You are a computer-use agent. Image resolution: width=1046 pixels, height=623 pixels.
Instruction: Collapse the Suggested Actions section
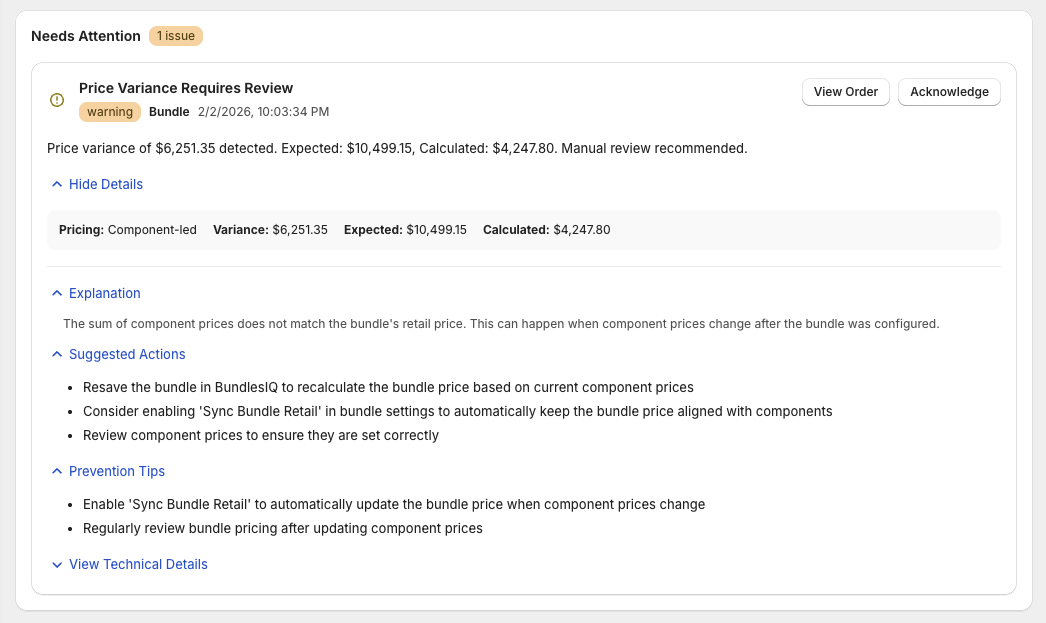127,354
